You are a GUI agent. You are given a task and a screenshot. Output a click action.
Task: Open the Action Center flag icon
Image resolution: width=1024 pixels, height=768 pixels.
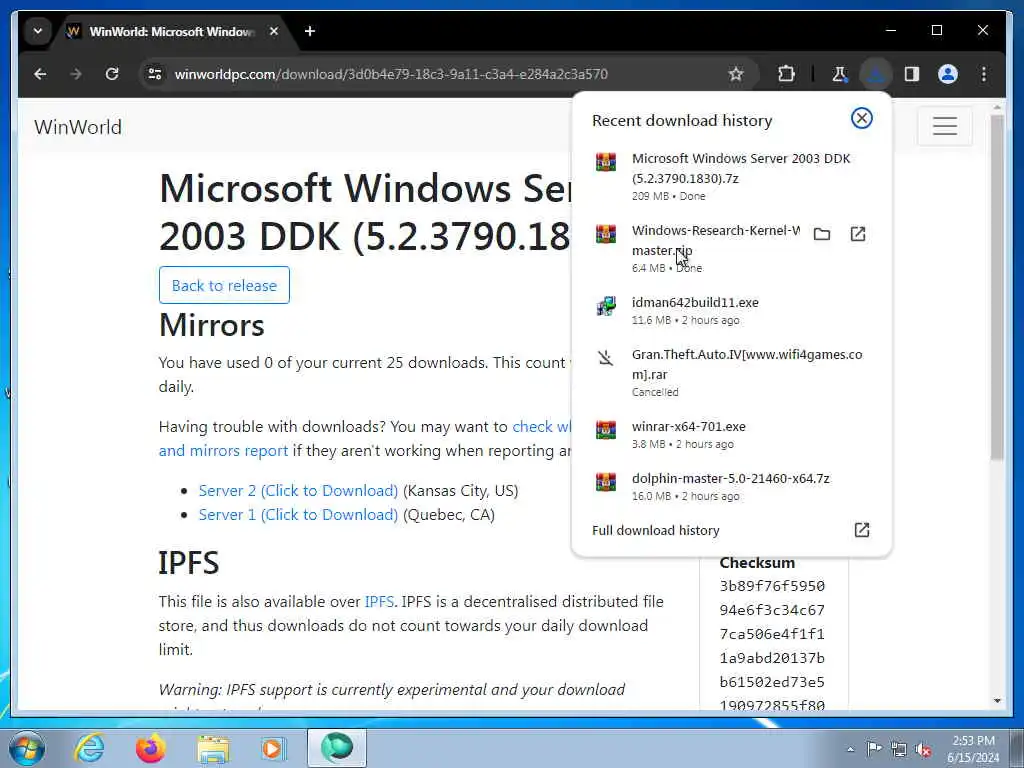(x=874, y=749)
